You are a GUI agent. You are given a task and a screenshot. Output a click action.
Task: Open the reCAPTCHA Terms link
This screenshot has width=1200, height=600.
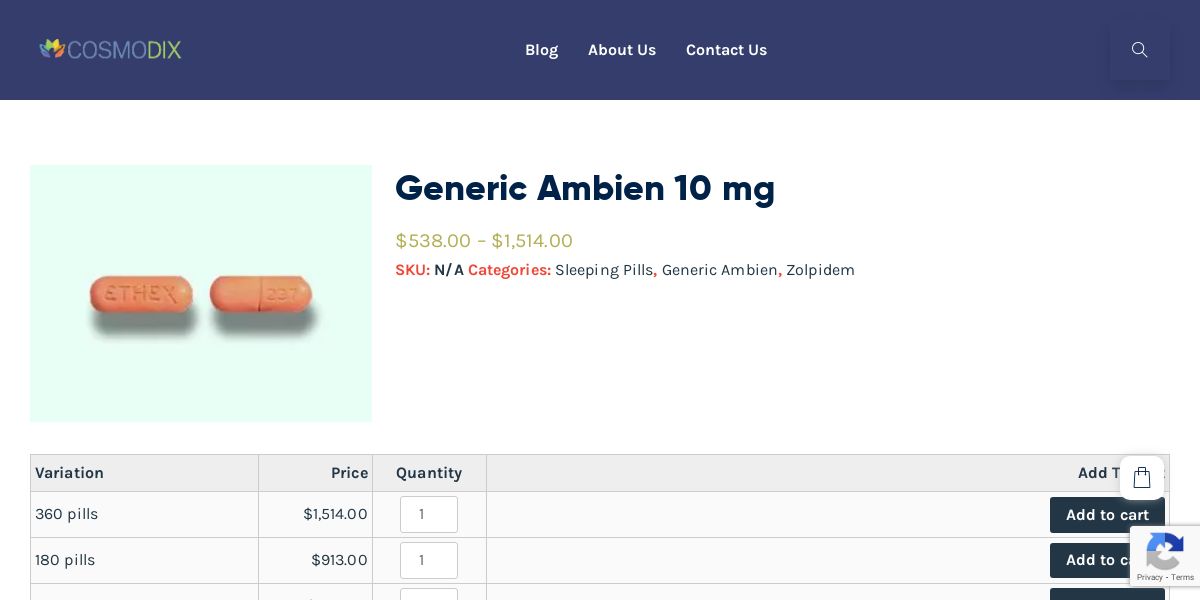[x=1182, y=577]
